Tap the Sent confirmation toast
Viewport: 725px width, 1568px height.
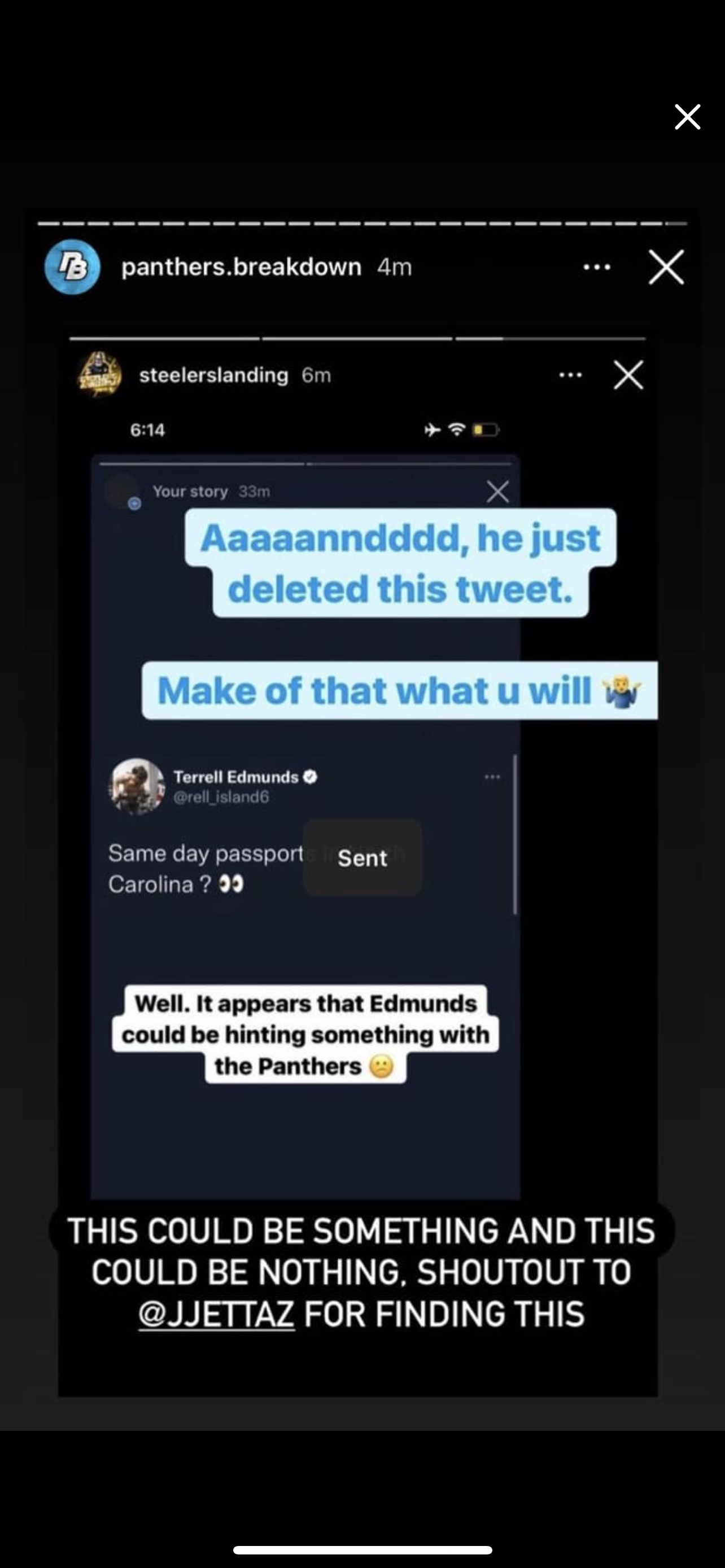(x=362, y=857)
